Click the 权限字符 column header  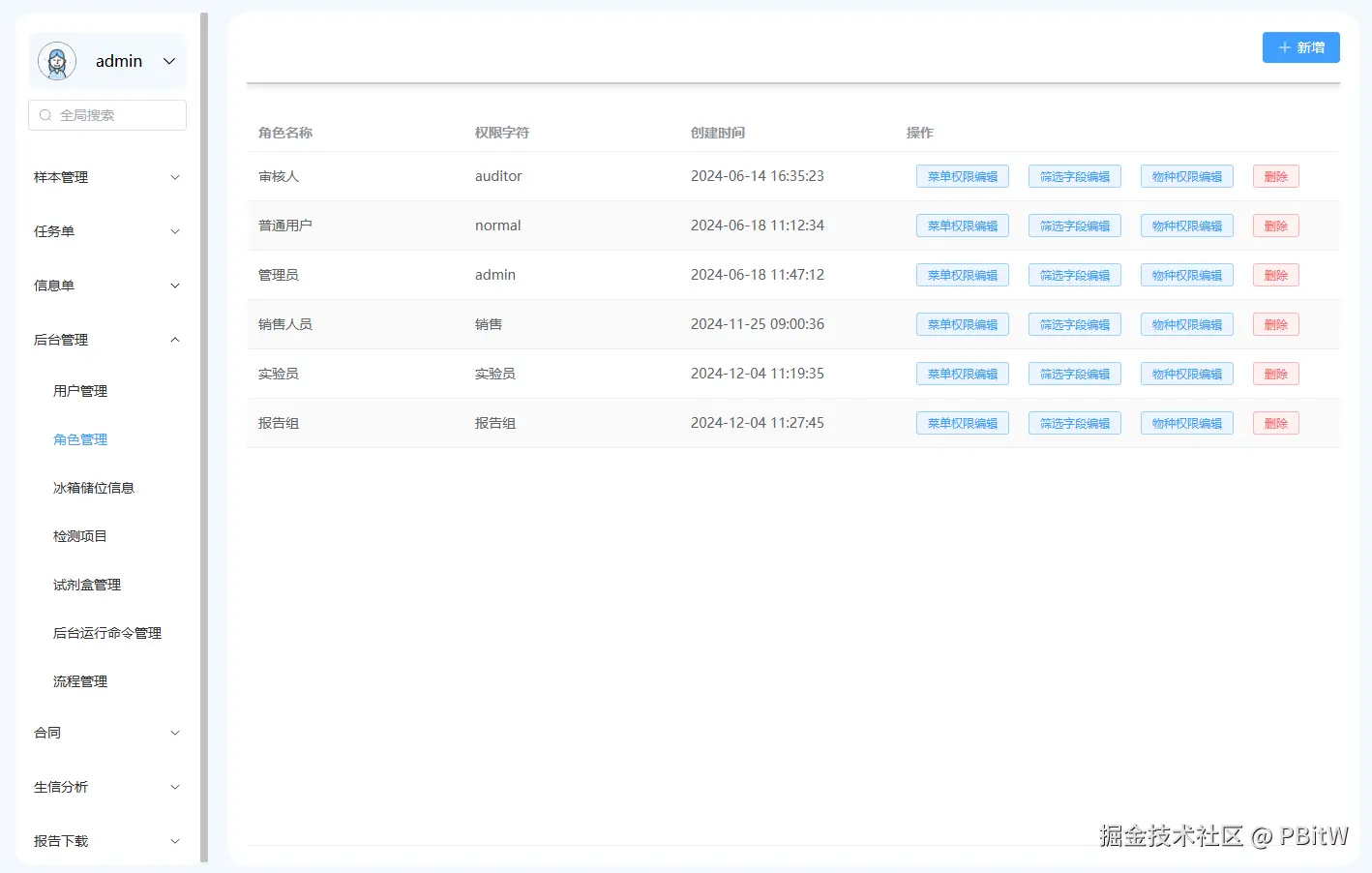[502, 133]
